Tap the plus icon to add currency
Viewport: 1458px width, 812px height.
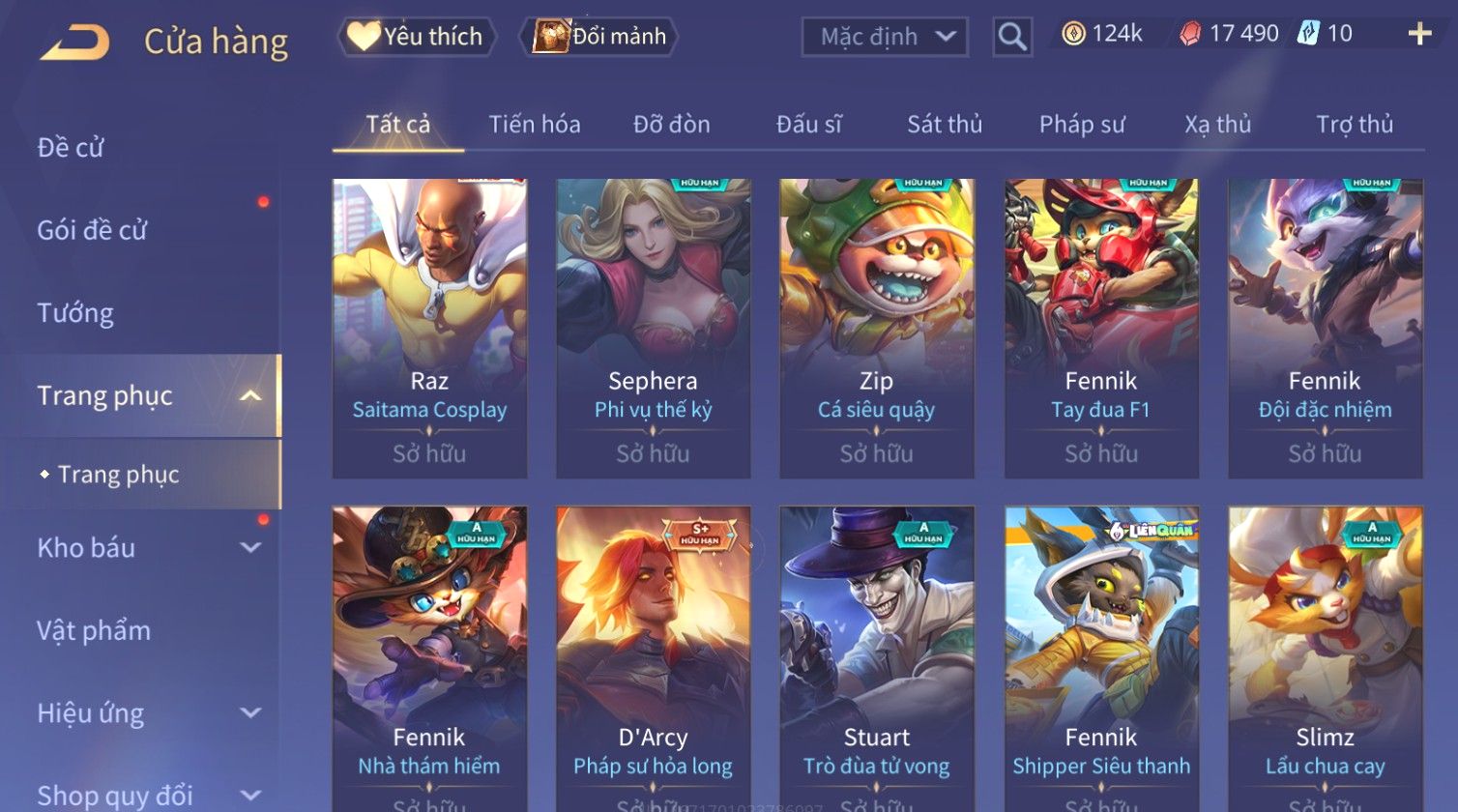point(1419,34)
